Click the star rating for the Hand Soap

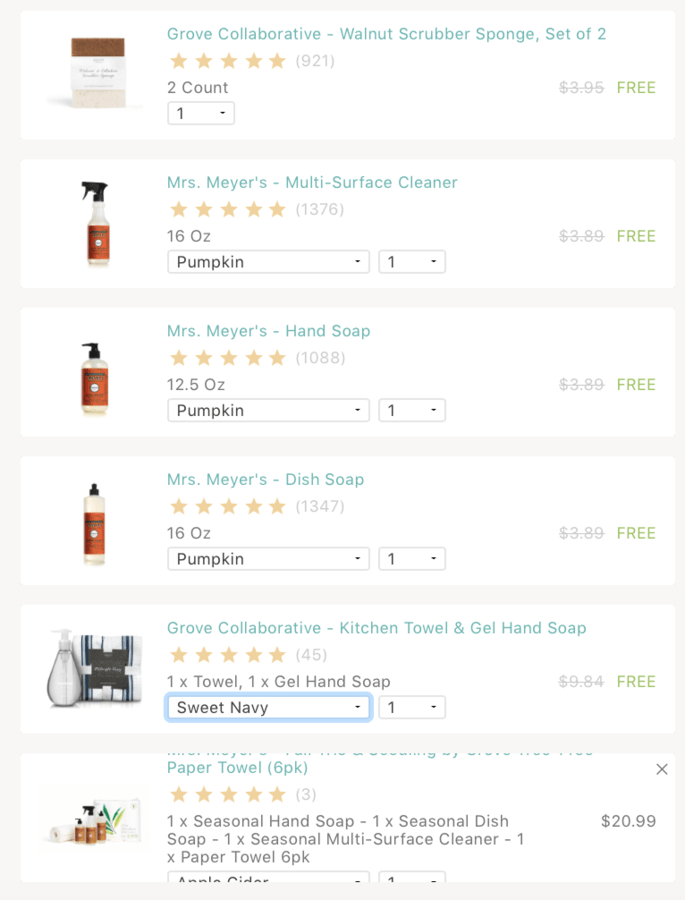(228, 357)
